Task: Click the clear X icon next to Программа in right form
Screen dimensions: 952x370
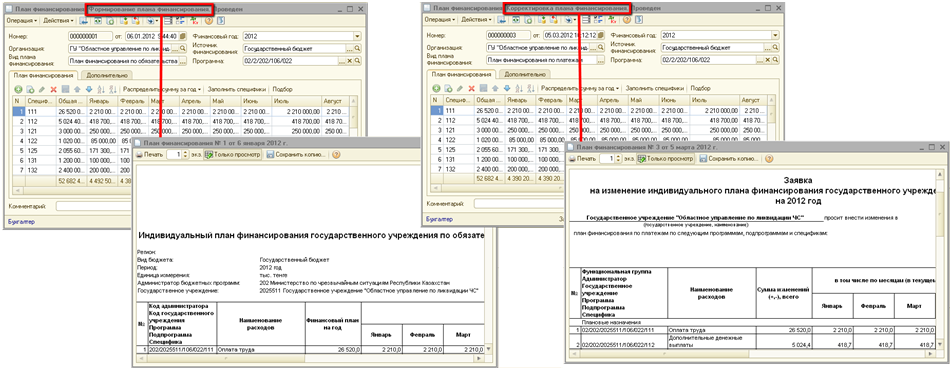Action: [766, 60]
